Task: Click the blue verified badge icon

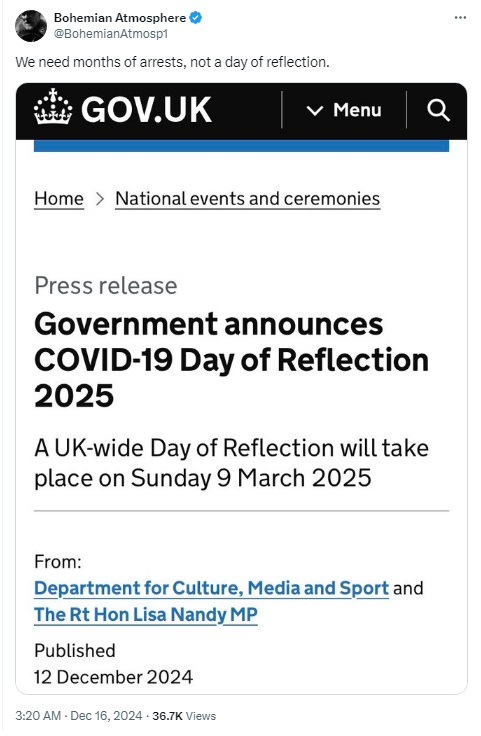Action: point(196,18)
